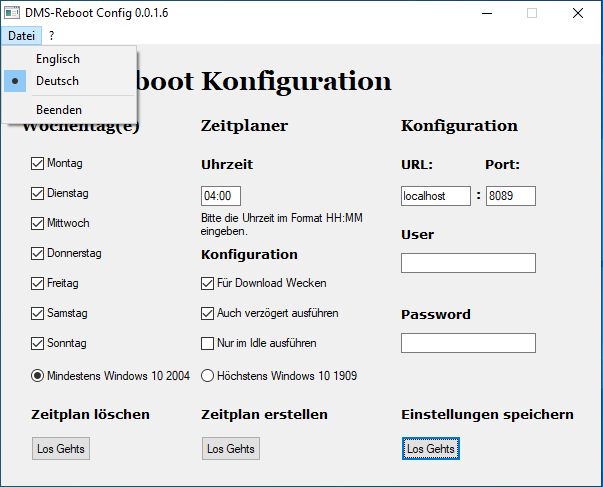
Task: Click the Port input field
Action: point(510,196)
